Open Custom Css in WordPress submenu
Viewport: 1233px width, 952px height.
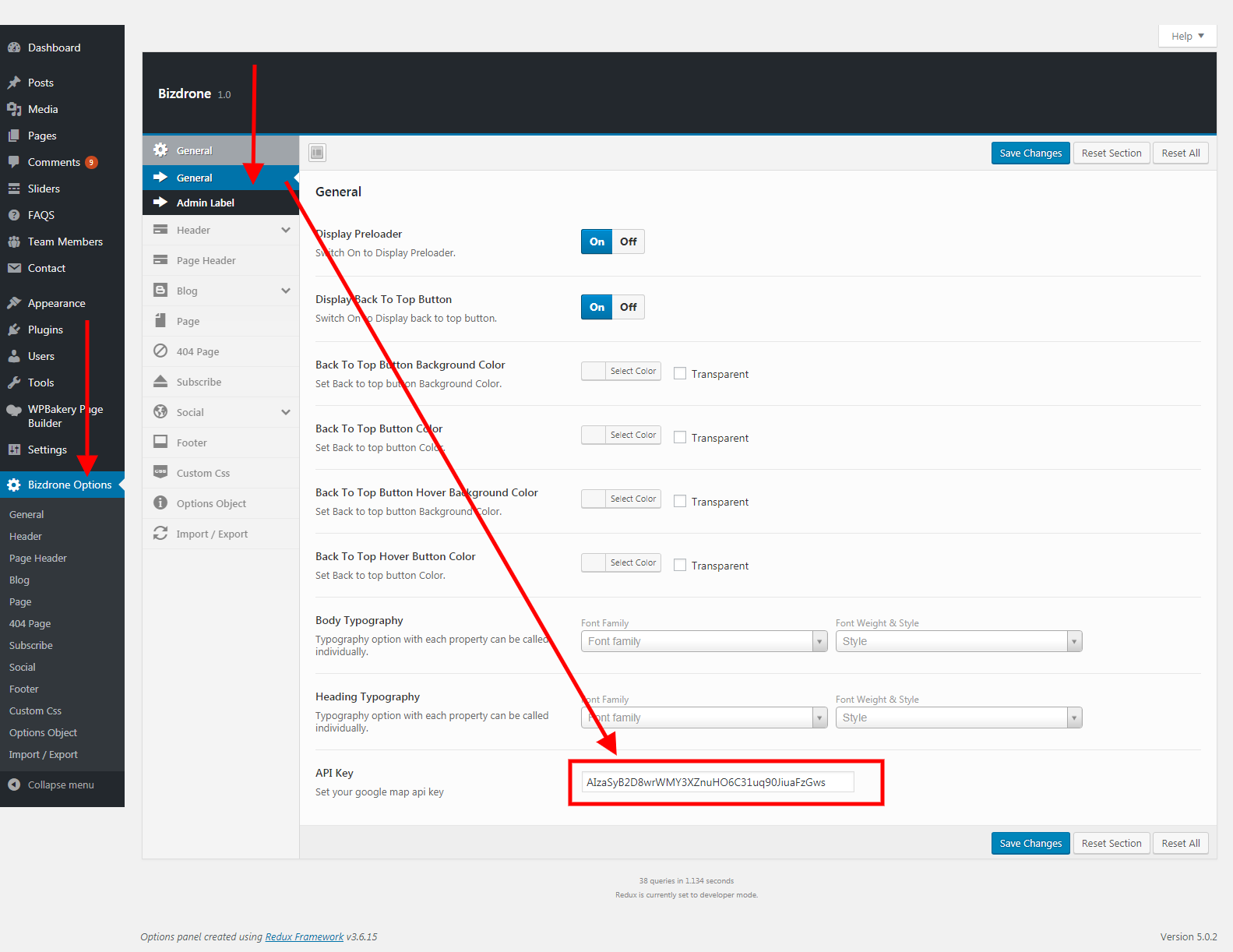pos(35,710)
